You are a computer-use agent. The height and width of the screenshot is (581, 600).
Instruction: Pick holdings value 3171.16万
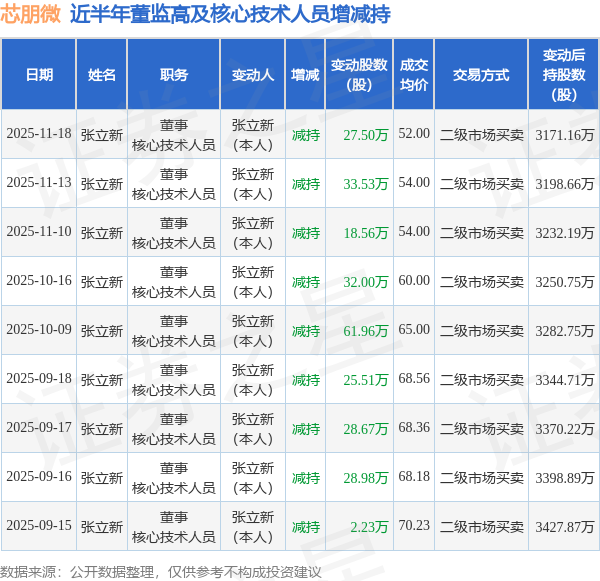(564, 135)
